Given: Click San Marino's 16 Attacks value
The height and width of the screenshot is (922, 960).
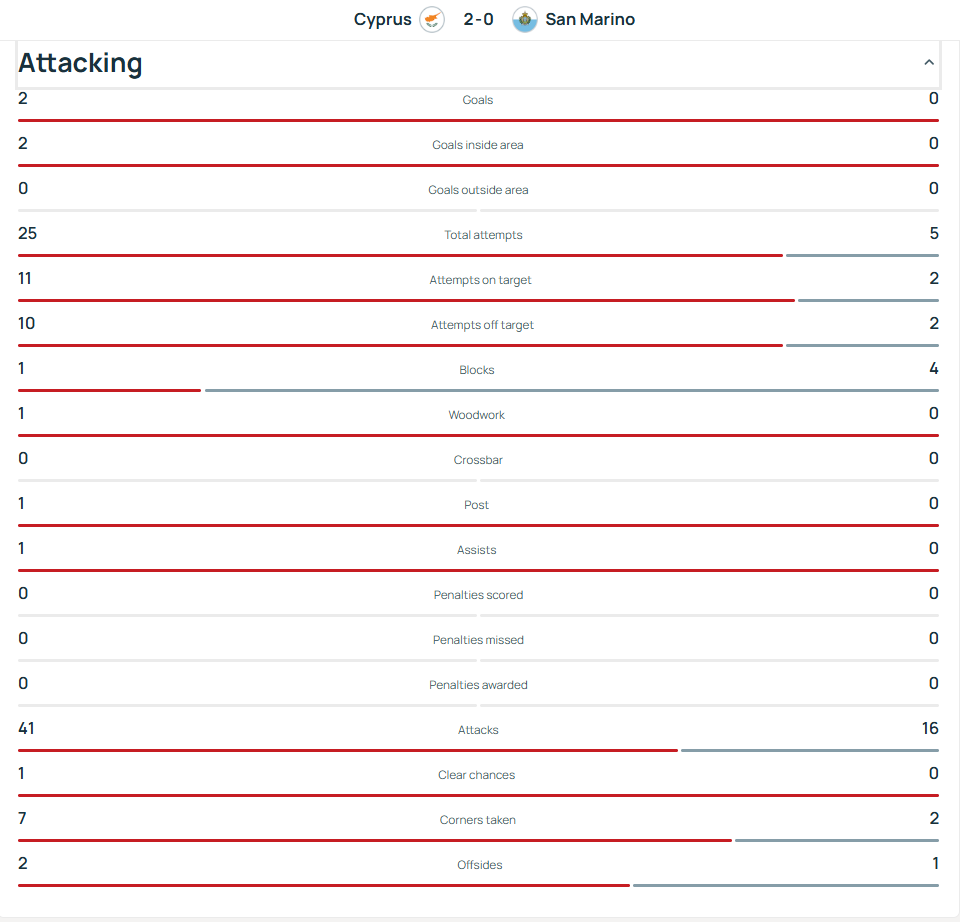Looking at the screenshot, I should [x=930, y=729].
